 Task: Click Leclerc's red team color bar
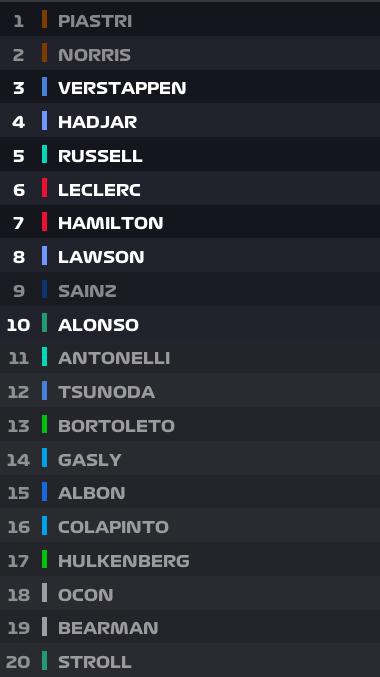pos(44,188)
